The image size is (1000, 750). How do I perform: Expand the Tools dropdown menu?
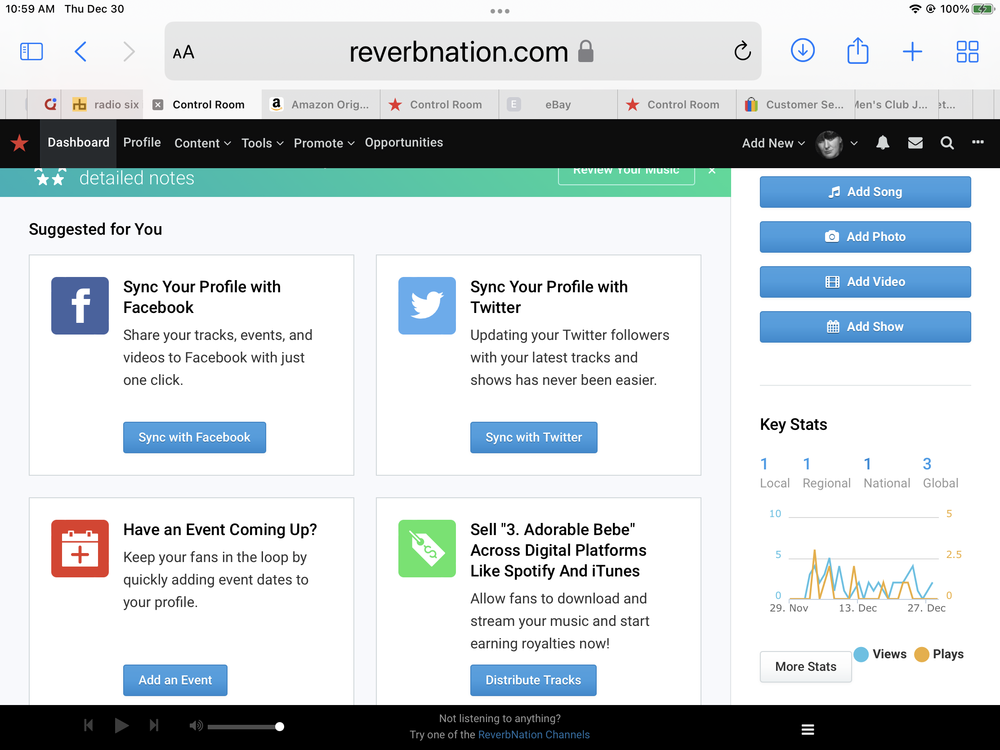(x=262, y=143)
